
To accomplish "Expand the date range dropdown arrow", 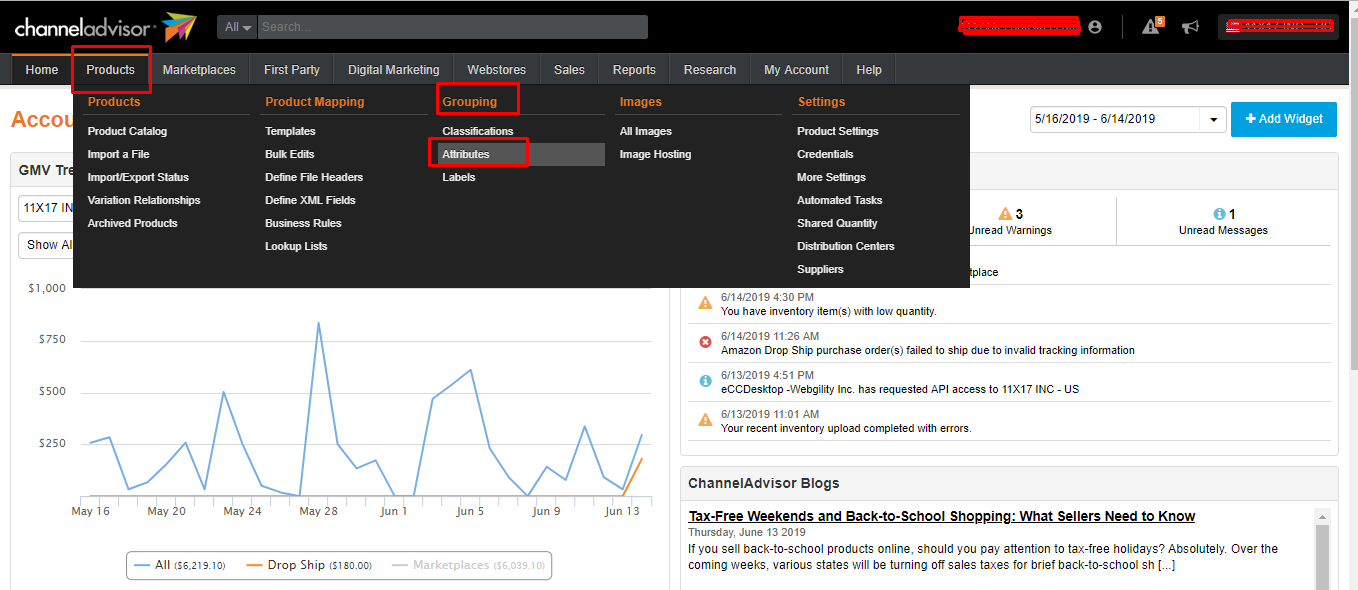I will click(x=1213, y=119).
